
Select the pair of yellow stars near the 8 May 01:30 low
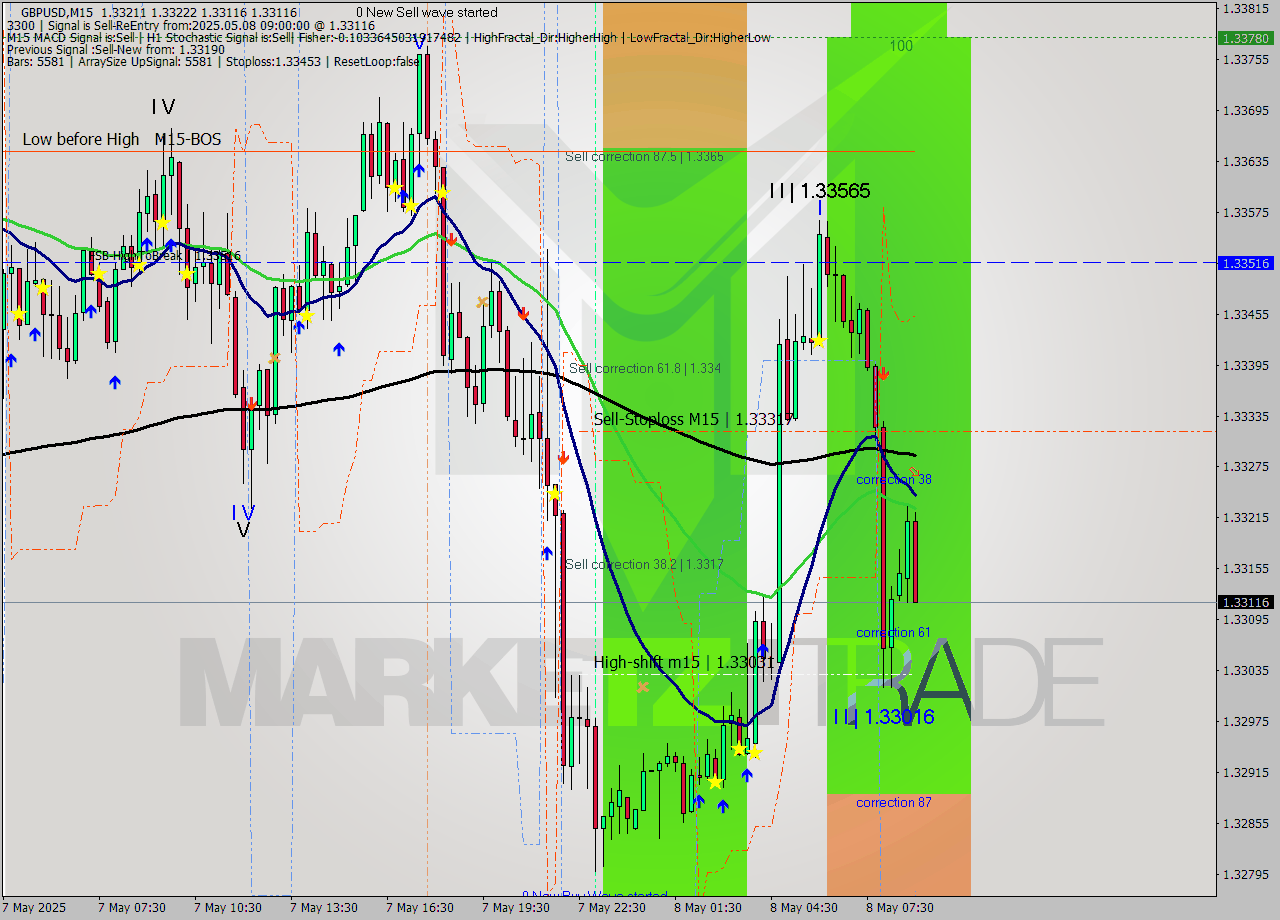(x=745, y=750)
